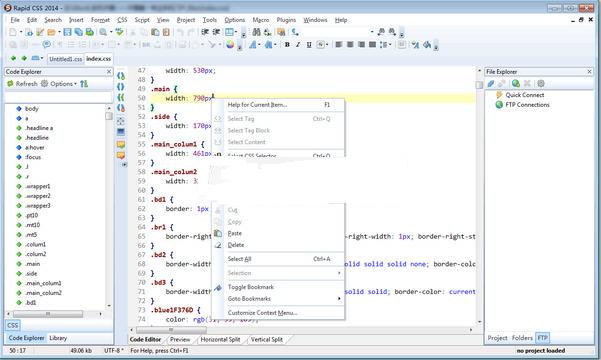Screen dimensions: 601x360
Task: Switch to the Untitled1.css tab
Action: point(65,59)
